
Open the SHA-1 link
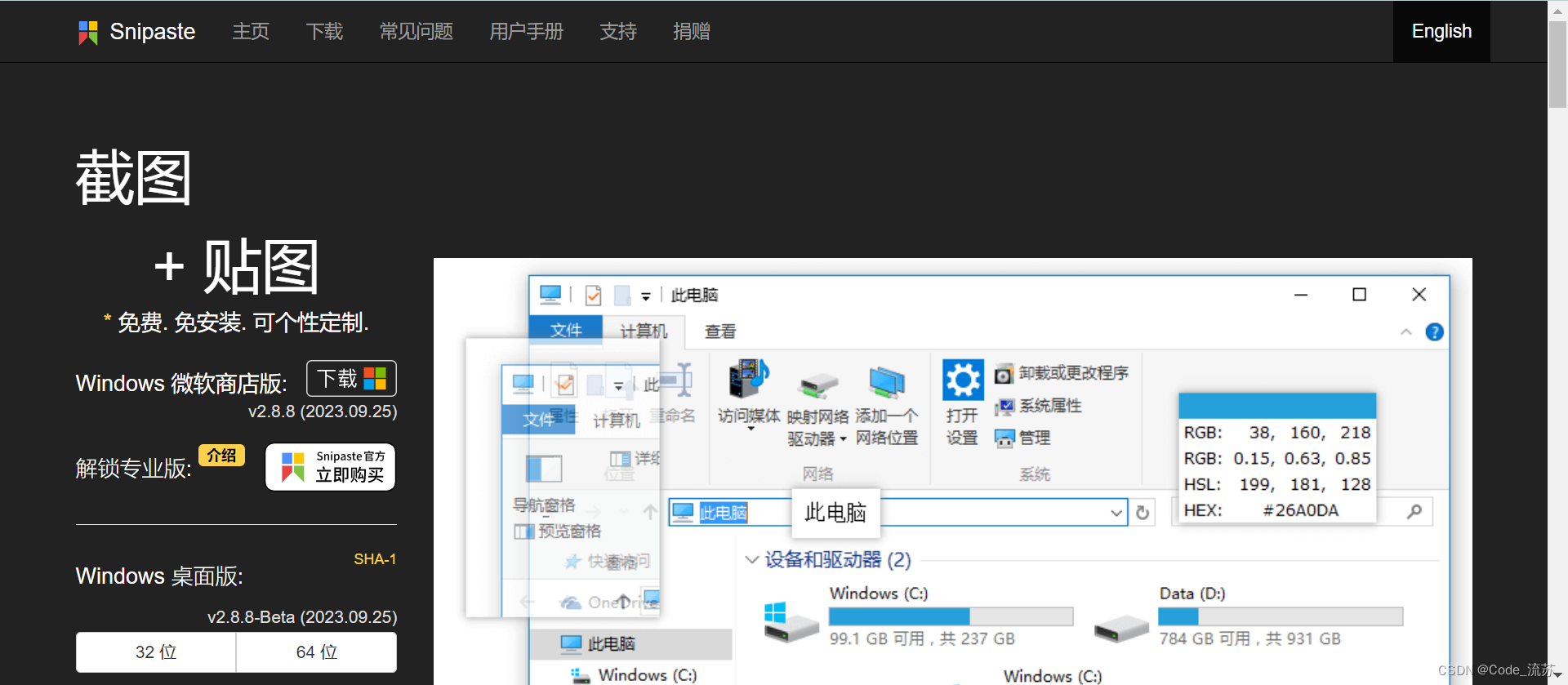[375, 559]
